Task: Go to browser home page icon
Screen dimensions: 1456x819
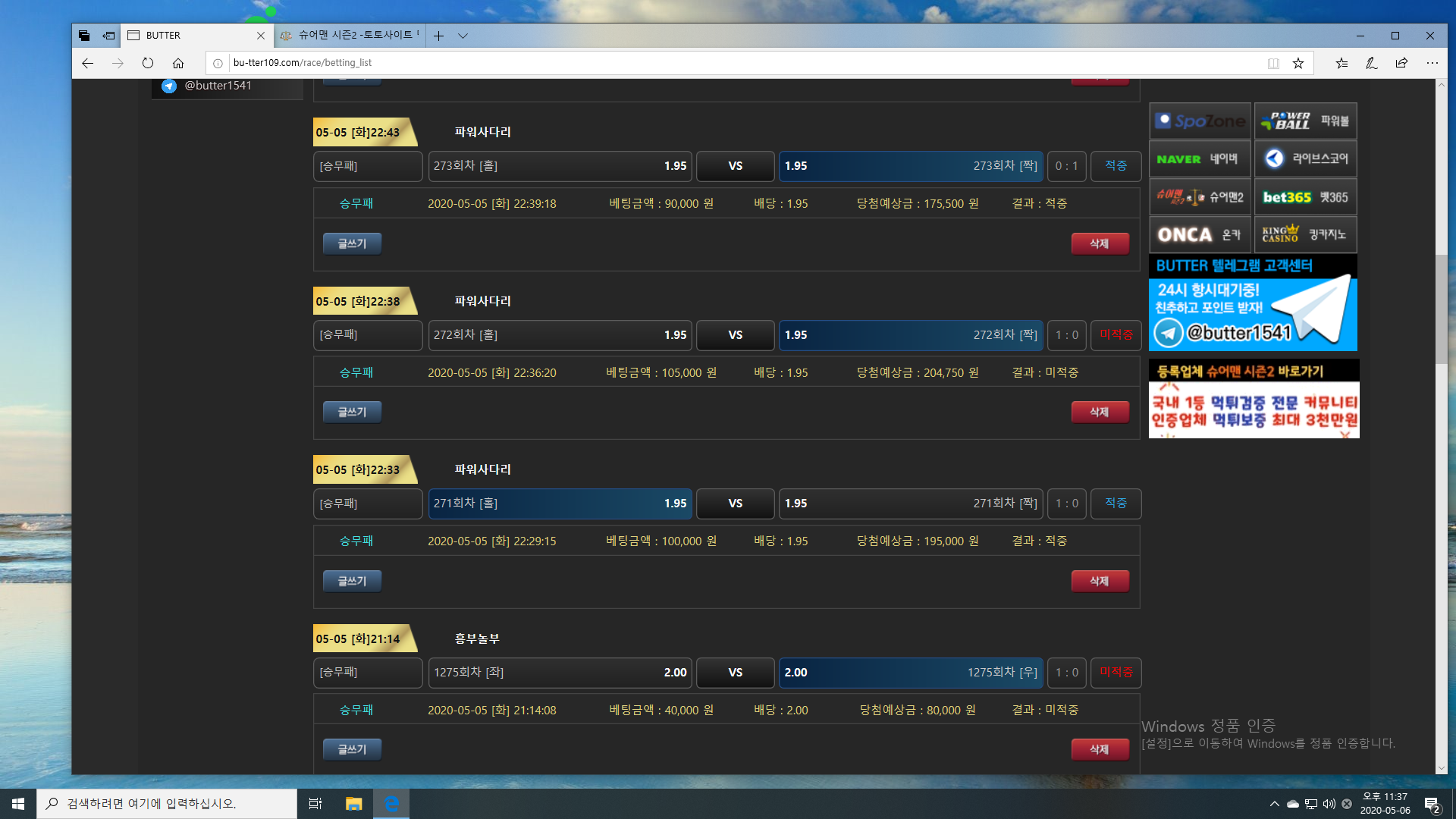Action: (178, 63)
